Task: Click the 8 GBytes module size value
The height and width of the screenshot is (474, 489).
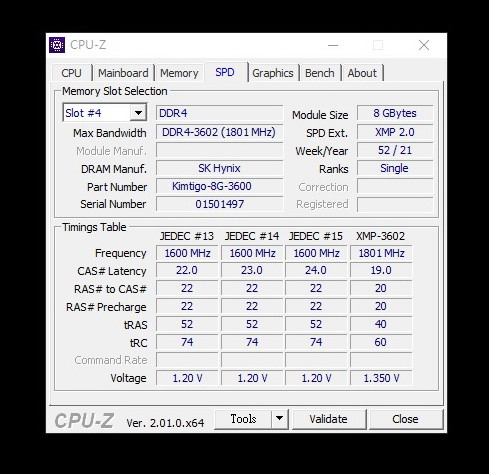Action: 395,113
